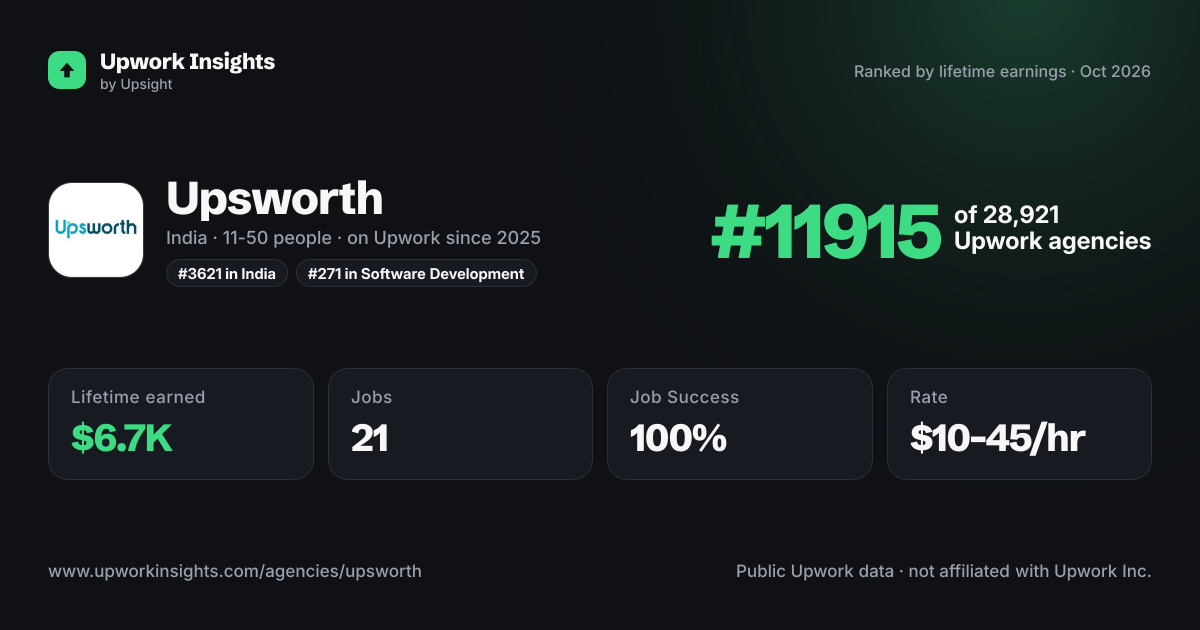Select the Upsworth agency name heading

(275, 198)
